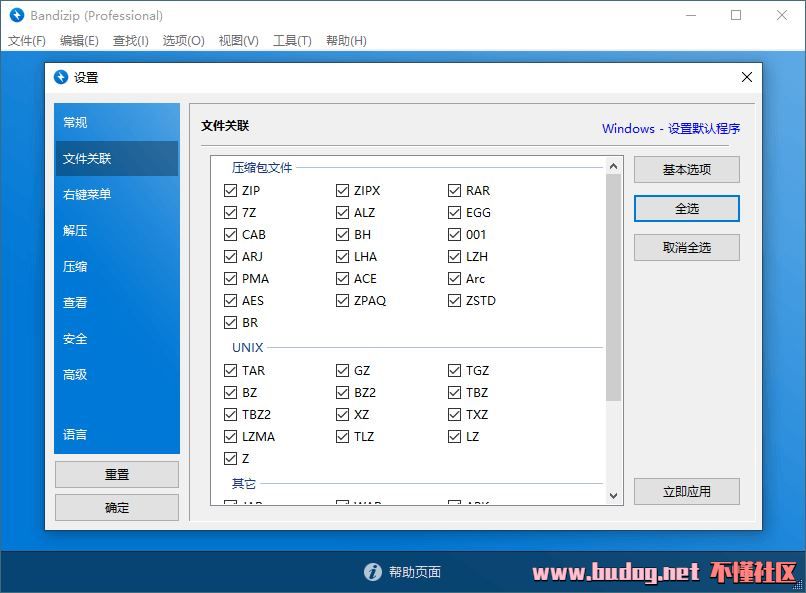Switch to the 右键菜单 settings tab
The image size is (806, 593).
[87, 194]
